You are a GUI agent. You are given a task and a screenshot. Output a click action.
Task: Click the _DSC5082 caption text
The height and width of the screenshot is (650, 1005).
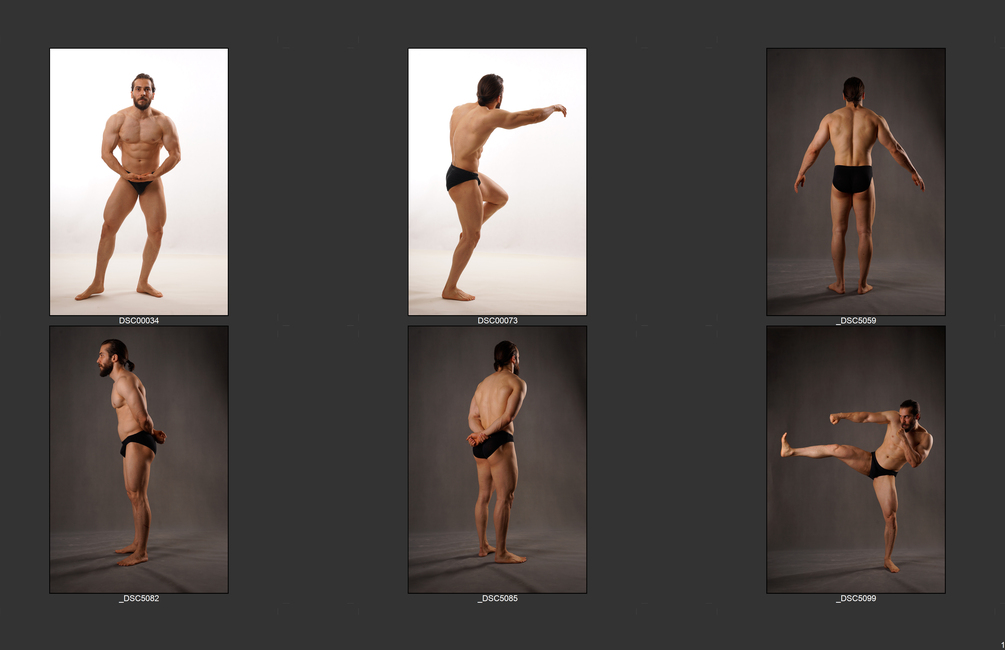pos(139,598)
